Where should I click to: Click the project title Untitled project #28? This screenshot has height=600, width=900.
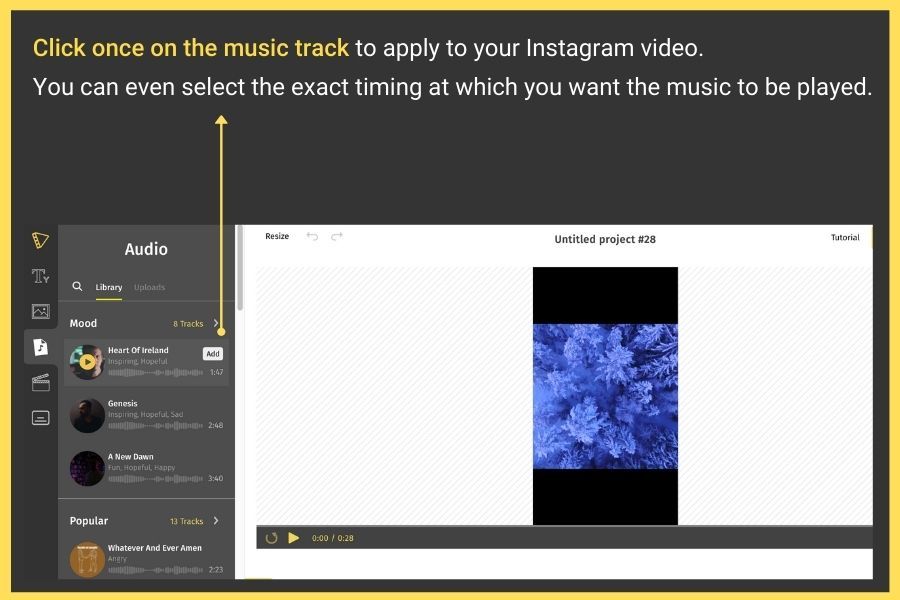pos(605,239)
